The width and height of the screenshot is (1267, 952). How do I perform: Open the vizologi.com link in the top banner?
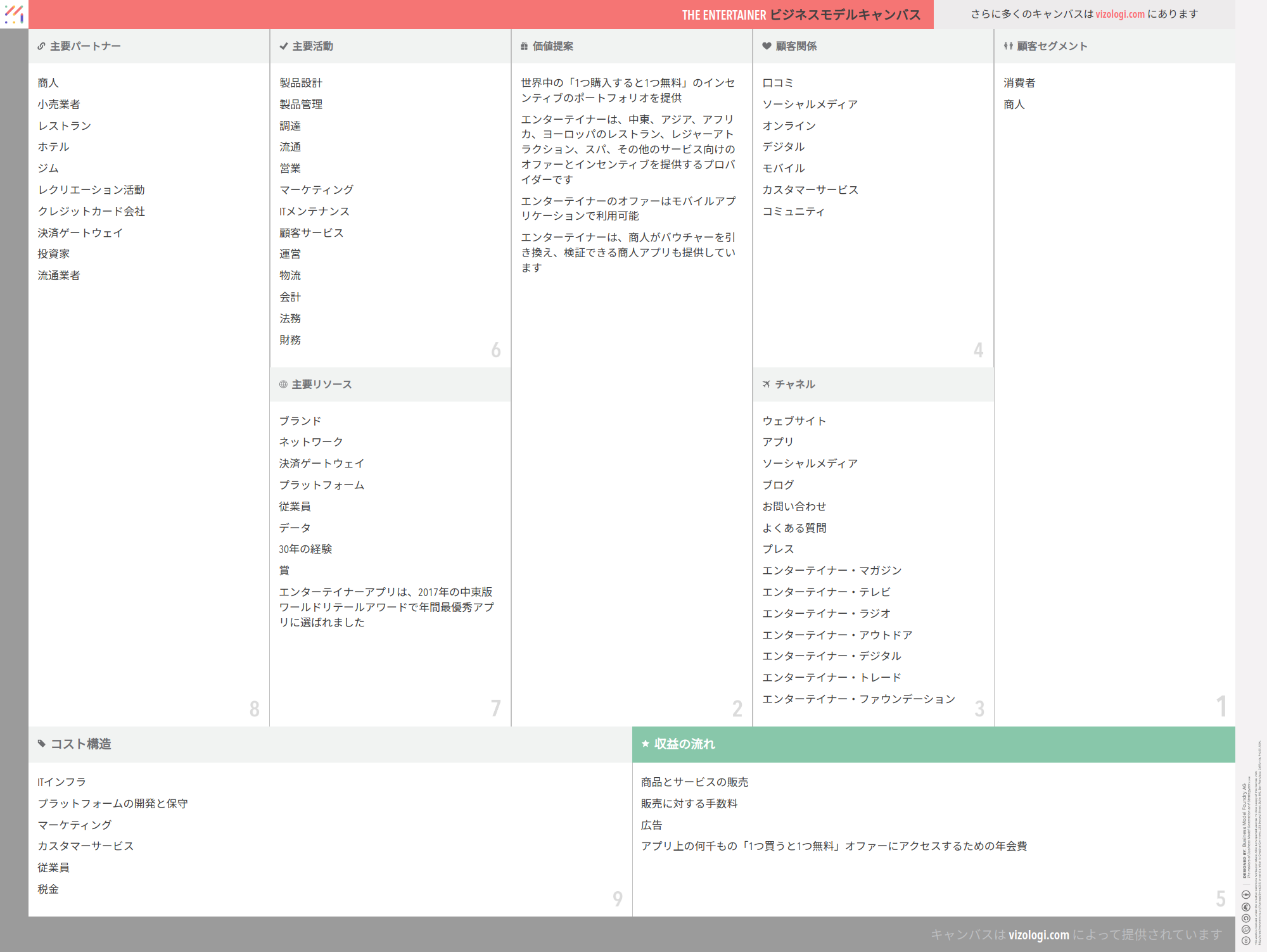click(x=1120, y=14)
